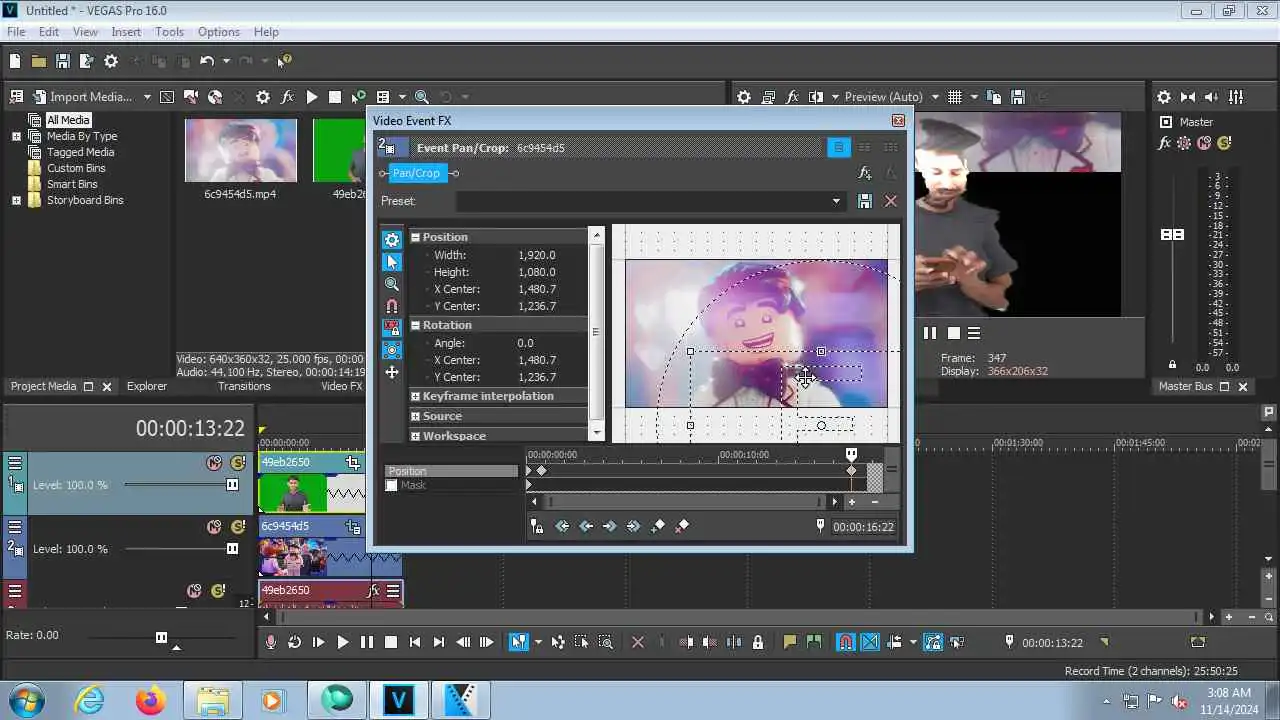
Task: Click Create Keyframe button
Action: (658, 526)
